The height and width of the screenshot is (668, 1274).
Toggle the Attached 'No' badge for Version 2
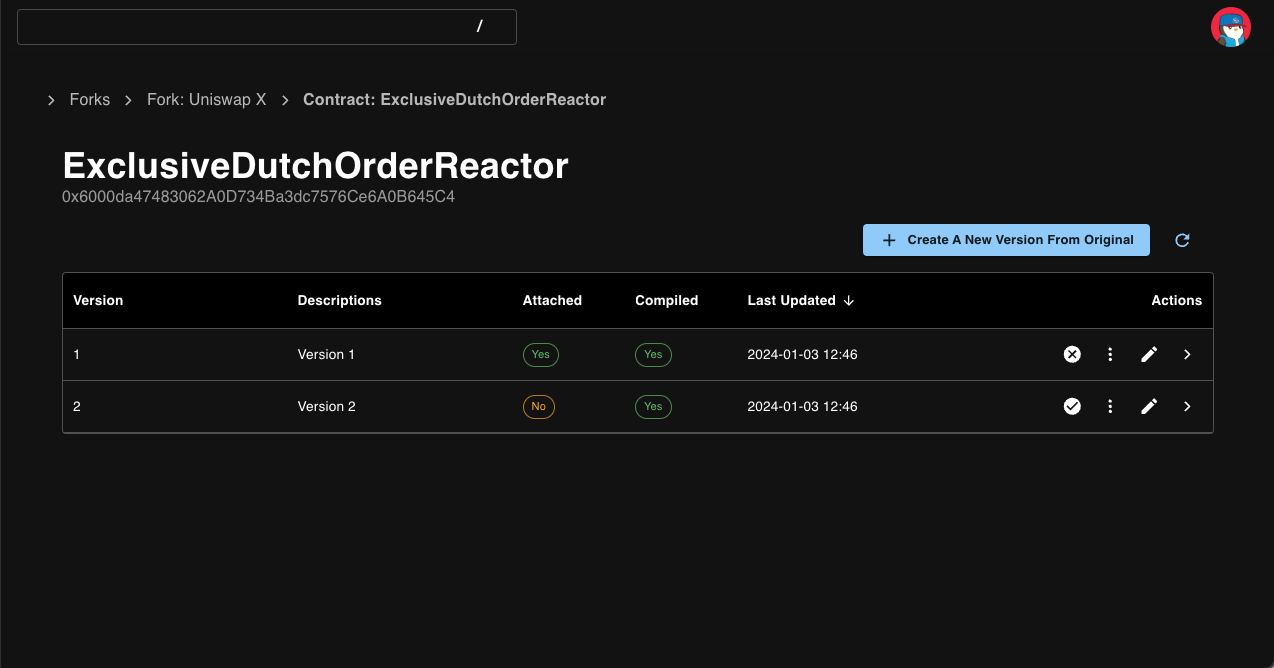[x=538, y=406]
